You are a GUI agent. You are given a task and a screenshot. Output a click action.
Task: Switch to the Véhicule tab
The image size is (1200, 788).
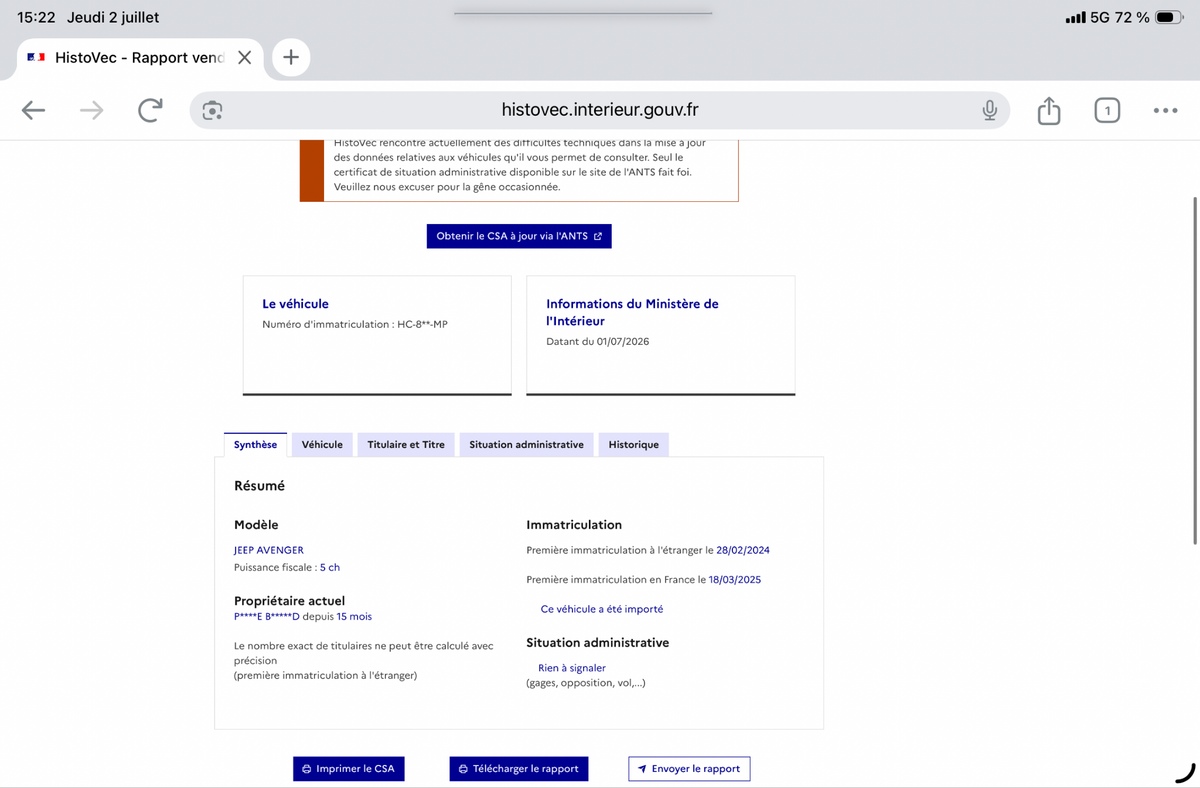click(322, 445)
